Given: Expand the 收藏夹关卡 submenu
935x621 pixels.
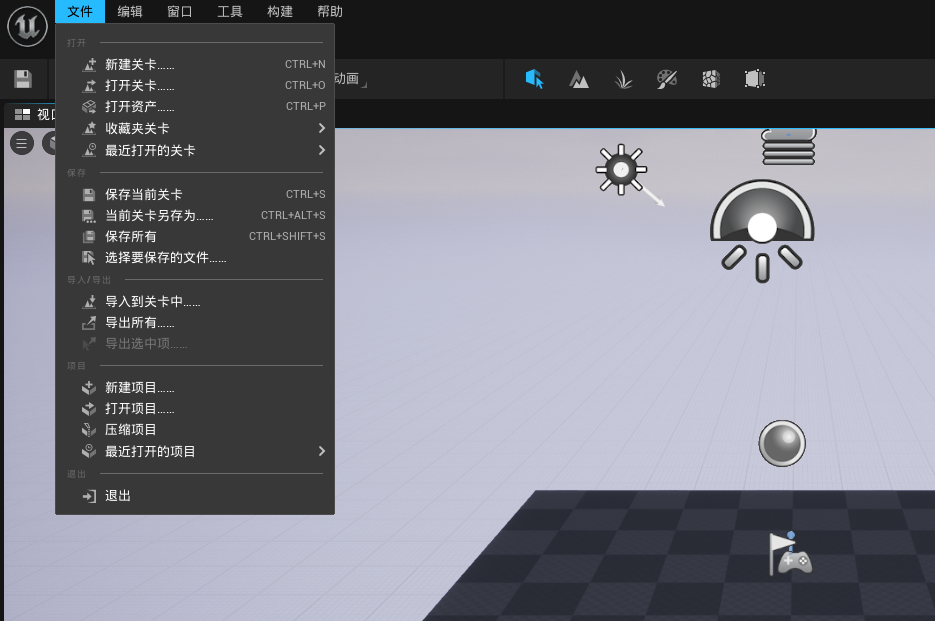Looking at the screenshot, I should point(195,128).
